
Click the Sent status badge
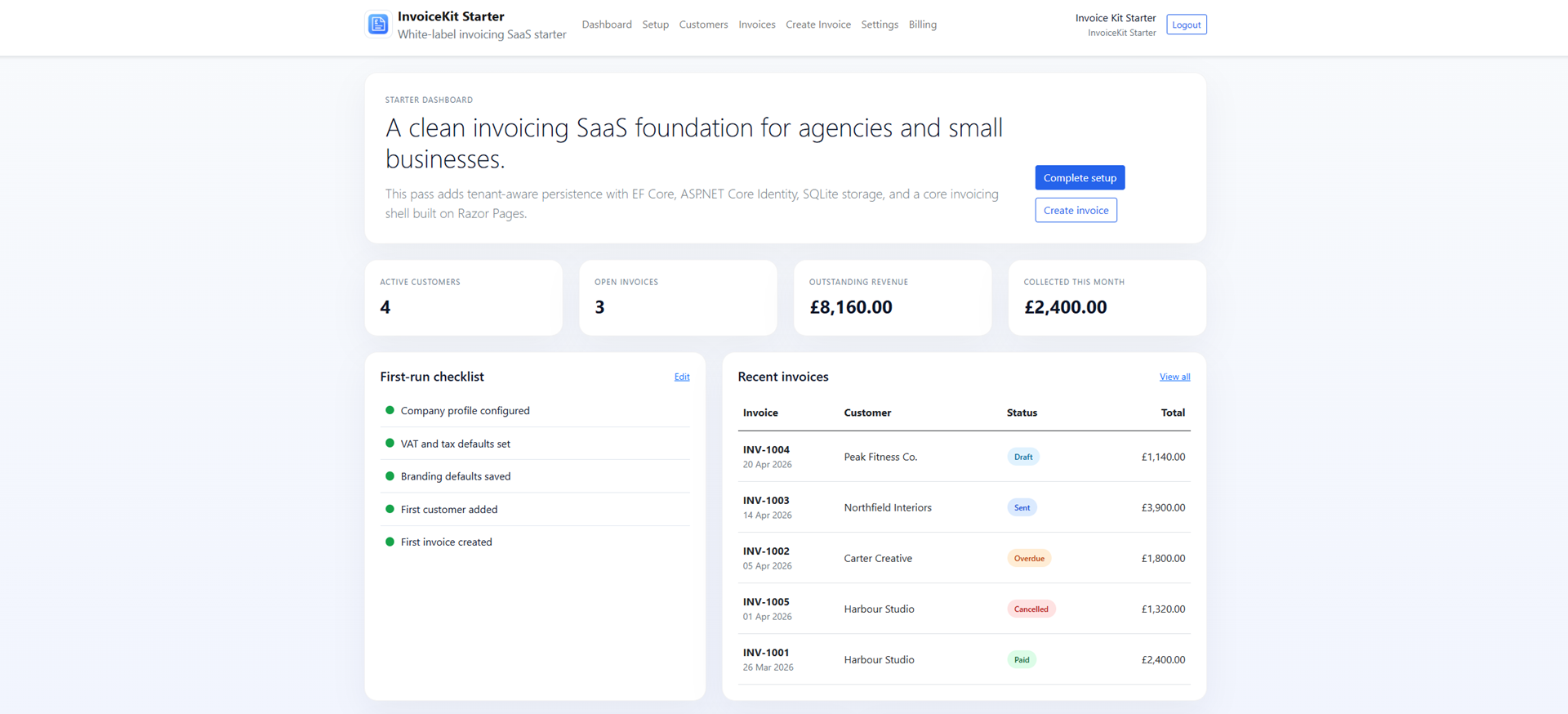tap(1022, 507)
